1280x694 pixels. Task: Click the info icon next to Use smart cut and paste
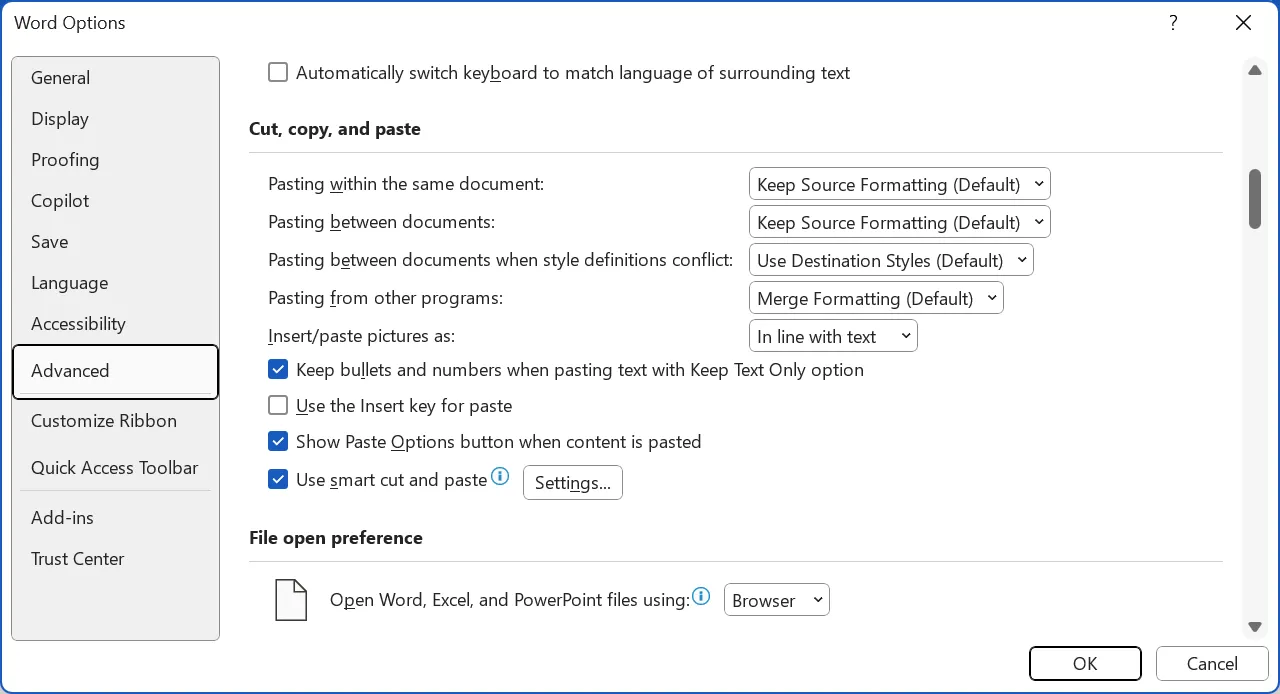[x=500, y=477]
